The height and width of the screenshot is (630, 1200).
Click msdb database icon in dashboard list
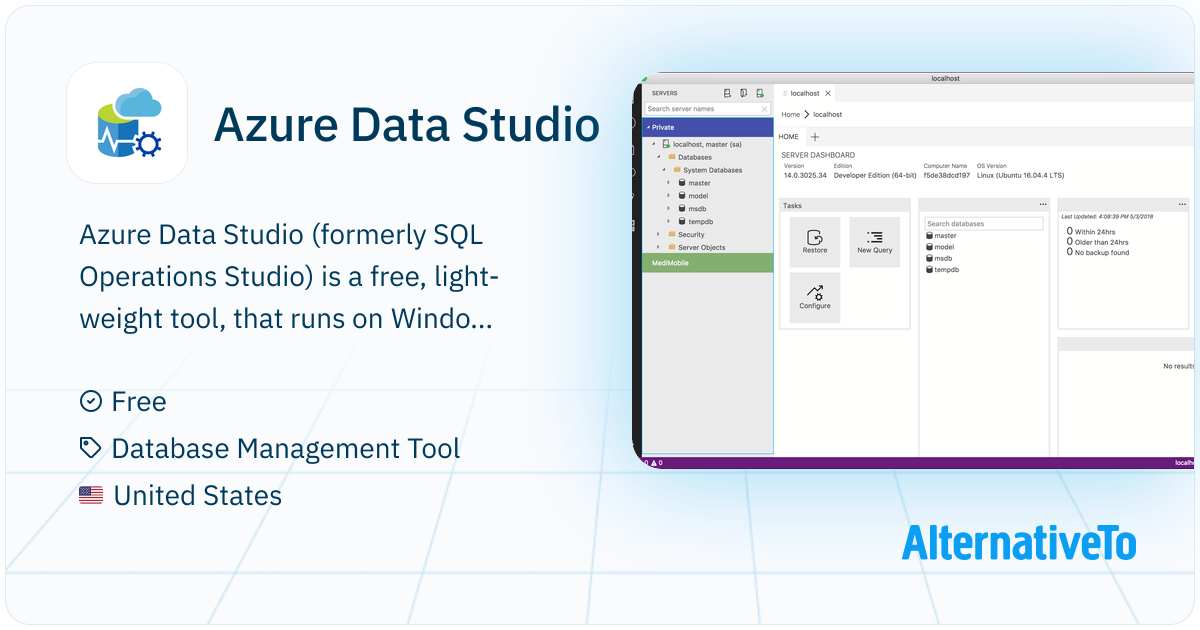(929, 258)
